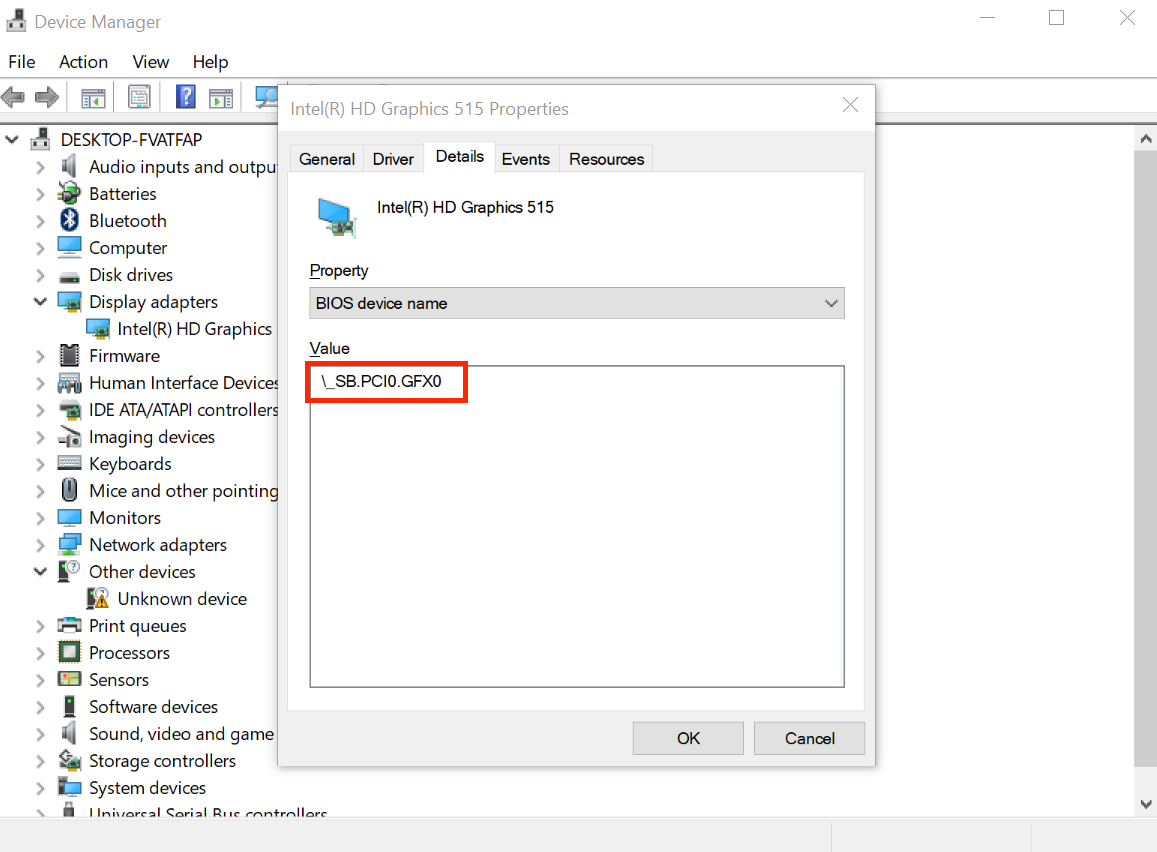Collapse the Display adapters node
Image resolution: width=1157 pixels, height=852 pixels.
(40, 302)
